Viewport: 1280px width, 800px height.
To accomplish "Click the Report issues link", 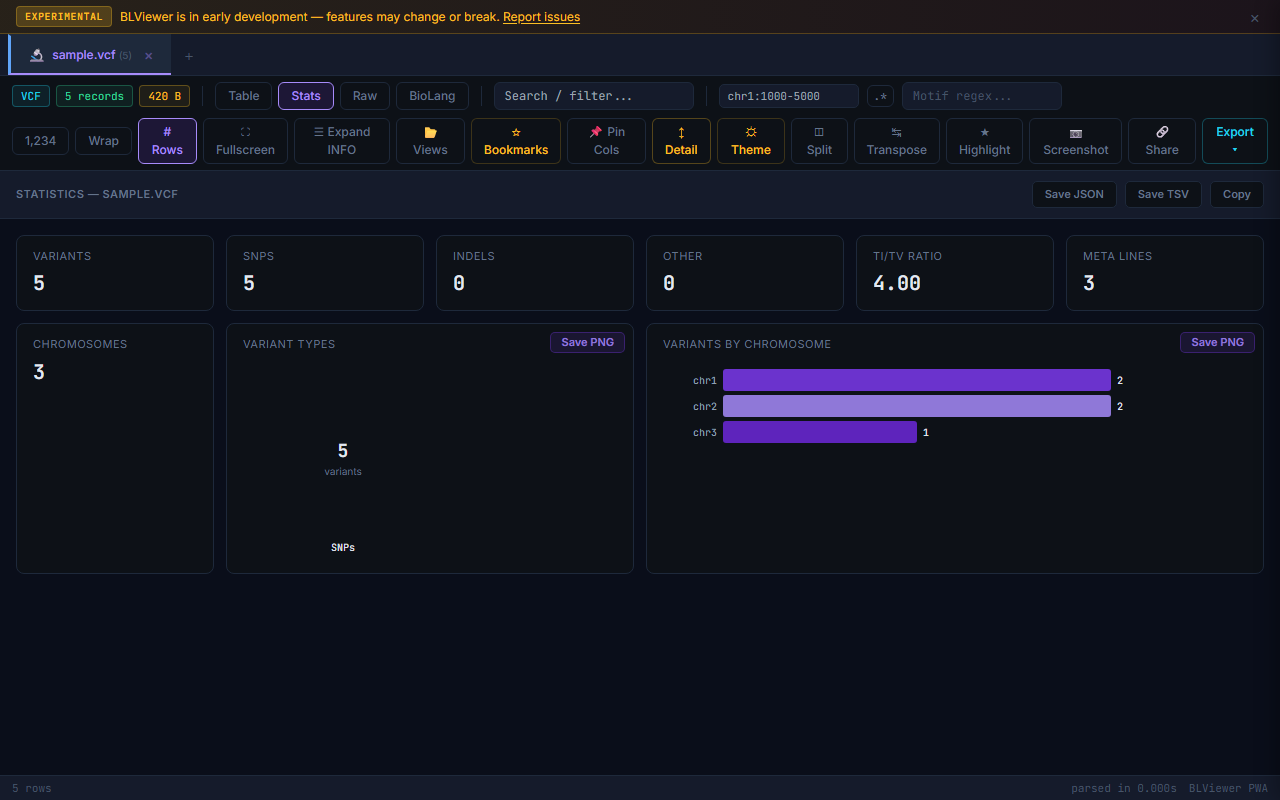I will point(541,16).
